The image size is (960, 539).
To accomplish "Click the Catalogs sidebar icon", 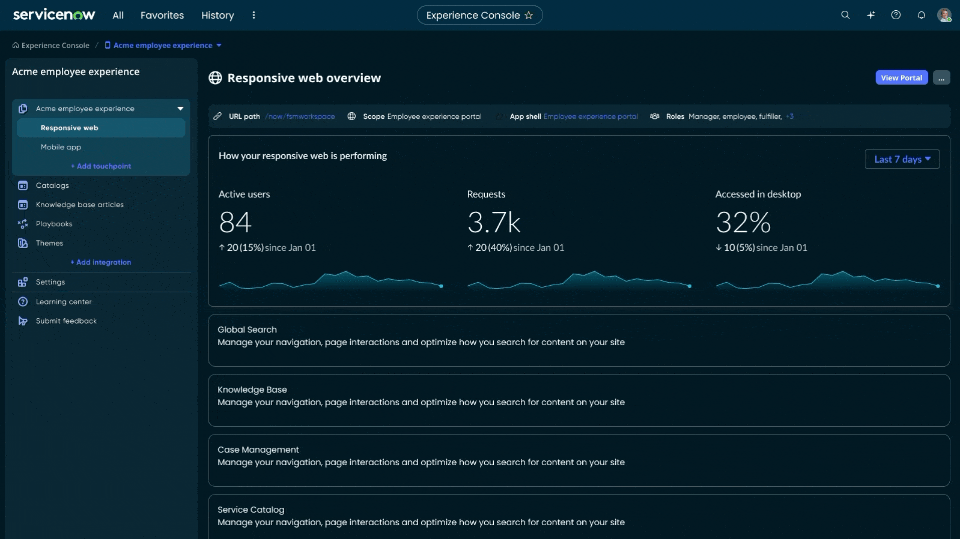I will [23, 185].
